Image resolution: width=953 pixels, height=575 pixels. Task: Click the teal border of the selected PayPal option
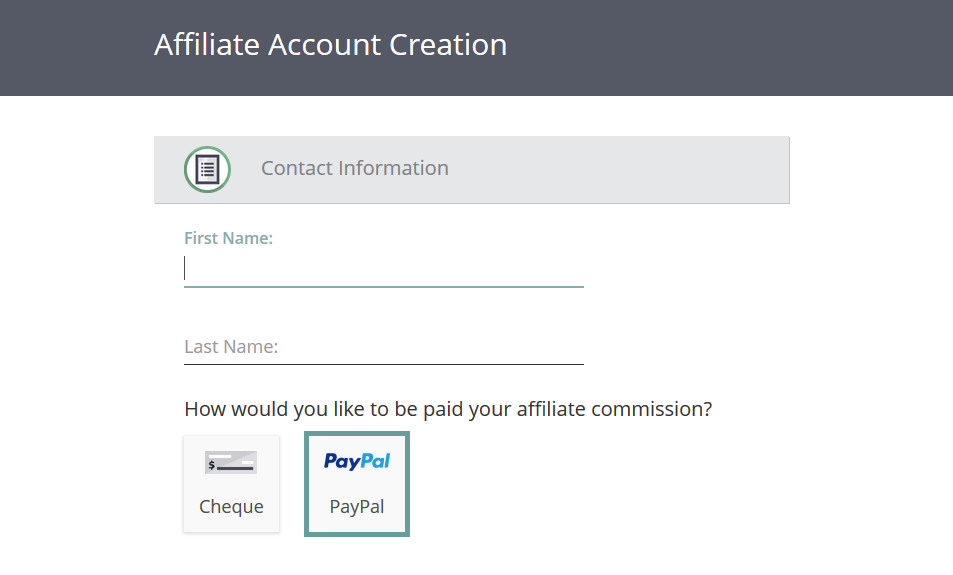click(x=306, y=484)
